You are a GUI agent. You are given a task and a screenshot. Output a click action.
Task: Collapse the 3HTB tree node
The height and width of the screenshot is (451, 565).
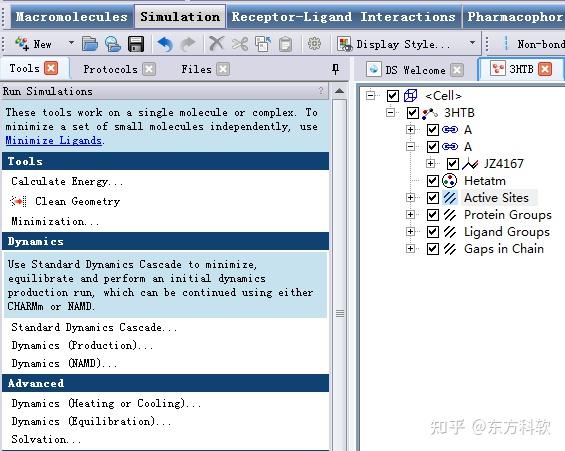pyautogui.click(x=391, y=112)
